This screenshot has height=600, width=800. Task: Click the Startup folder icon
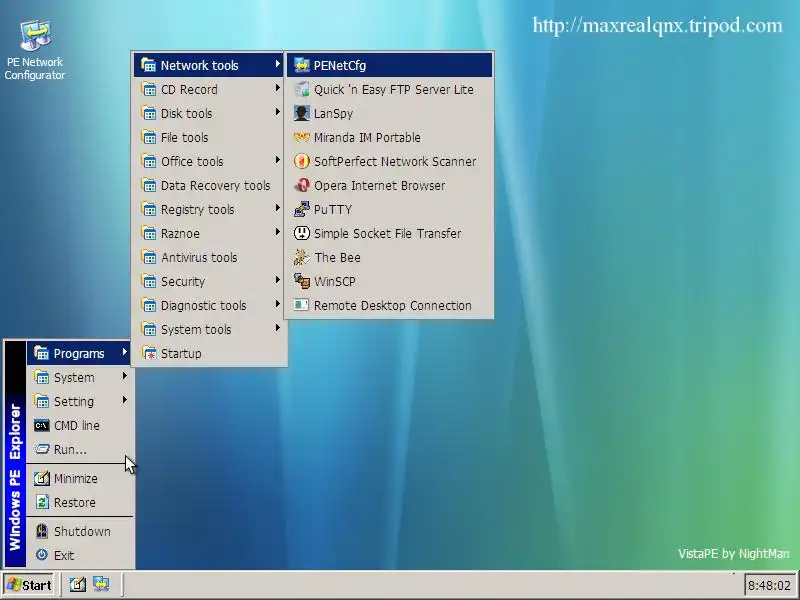coord(149,353)
